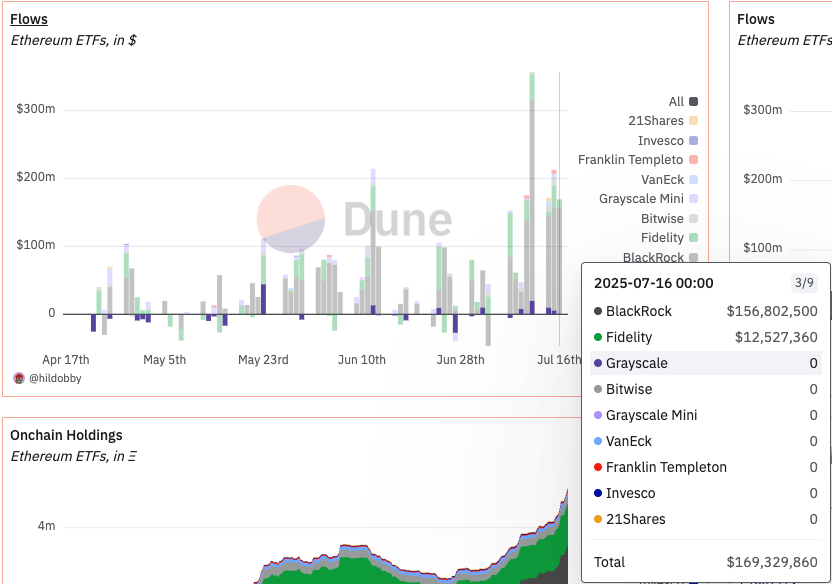Image resolution: width=832 pixels, height=584 pixels.
Task: Click the VanEck tooltip row
Action: [x=706, y=441]
